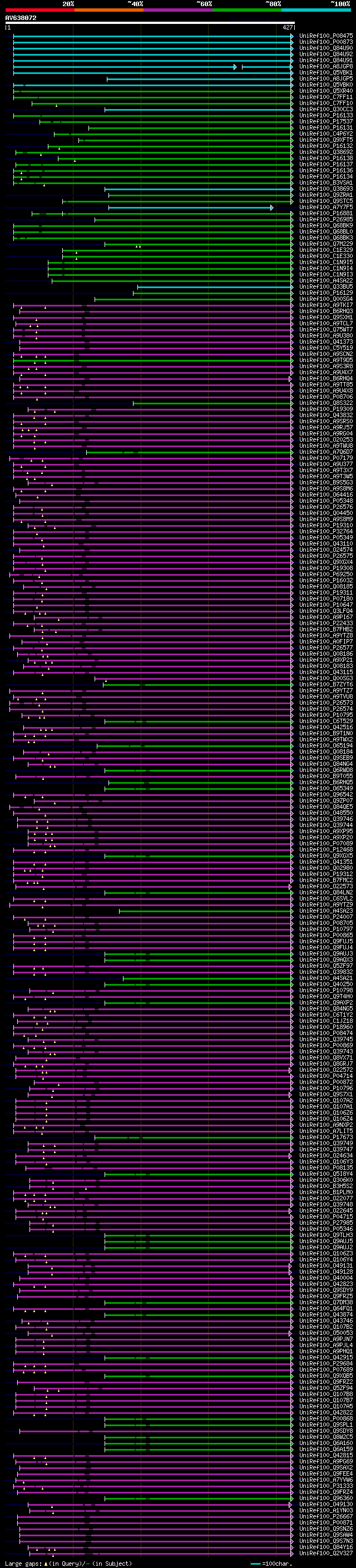Click the query end position 427
This screenshot has width=356, height=1568.
(287, 27)
